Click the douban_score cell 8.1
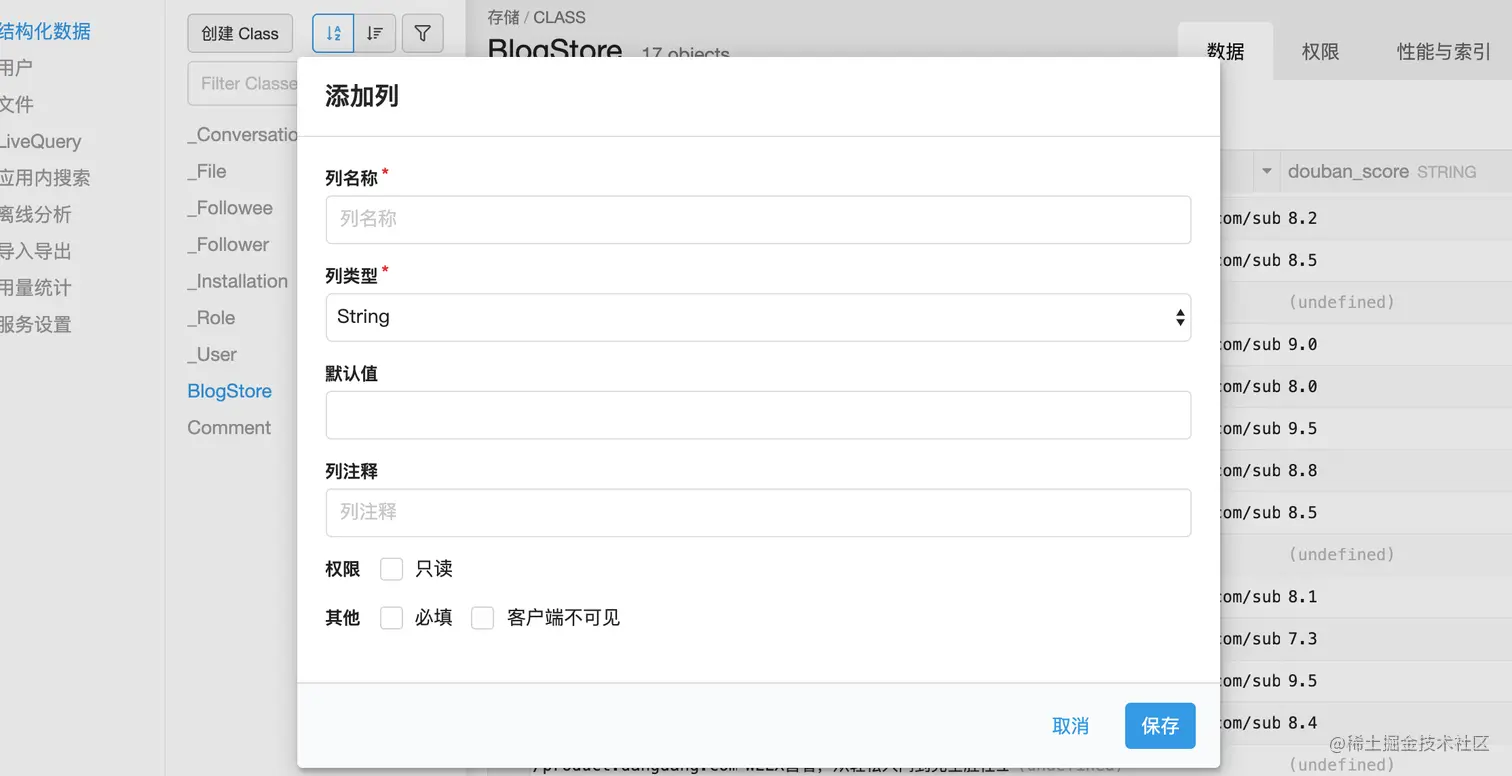This screenshot has height=776, width=1512. click(x=1302, y=597)
